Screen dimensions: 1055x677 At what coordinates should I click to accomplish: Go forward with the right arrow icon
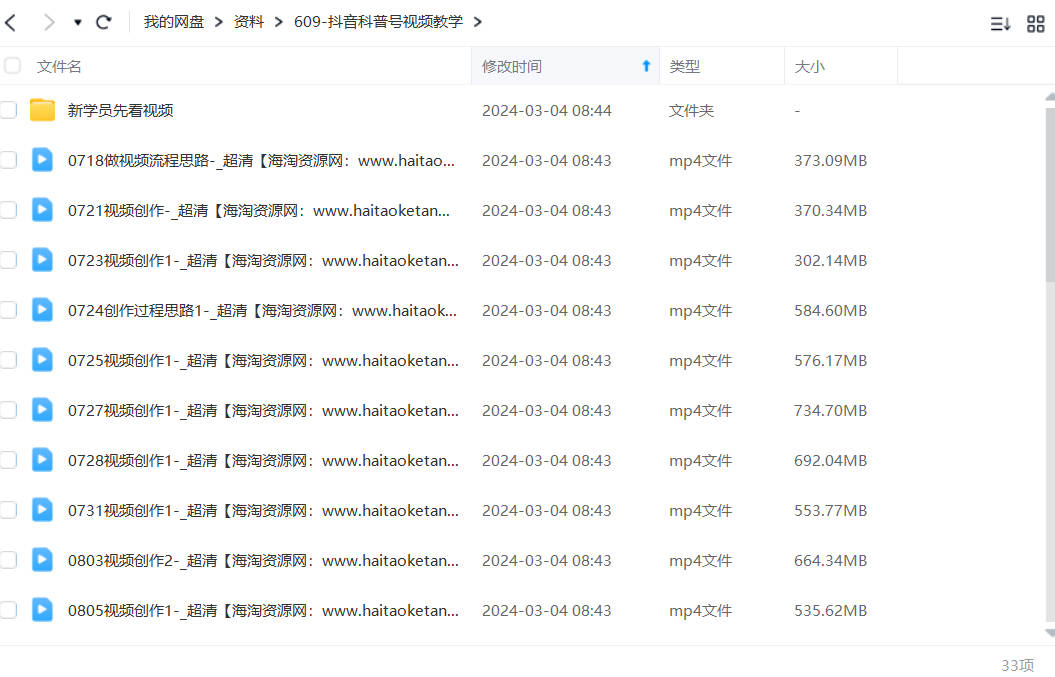pos(49,22)
